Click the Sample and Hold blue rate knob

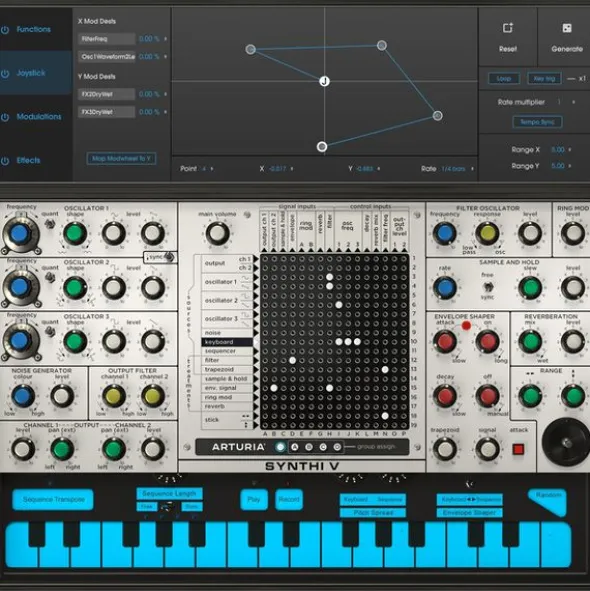pyautogui.click(x=445, y=288)
